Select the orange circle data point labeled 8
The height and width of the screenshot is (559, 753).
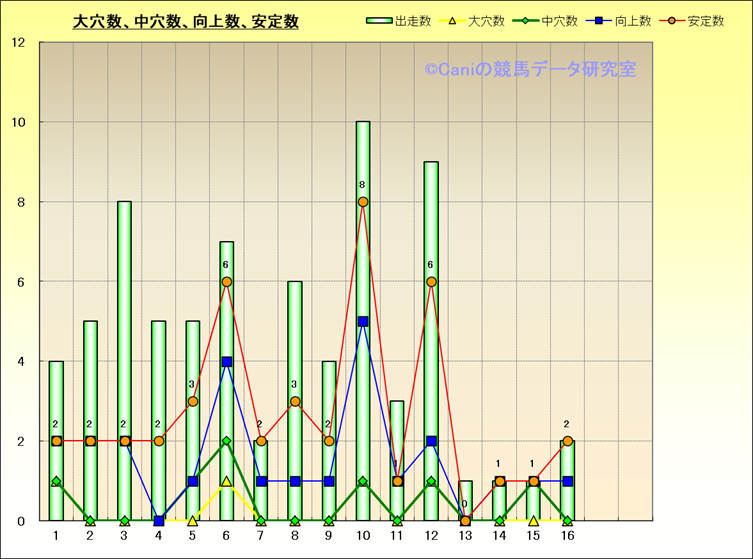363,202
